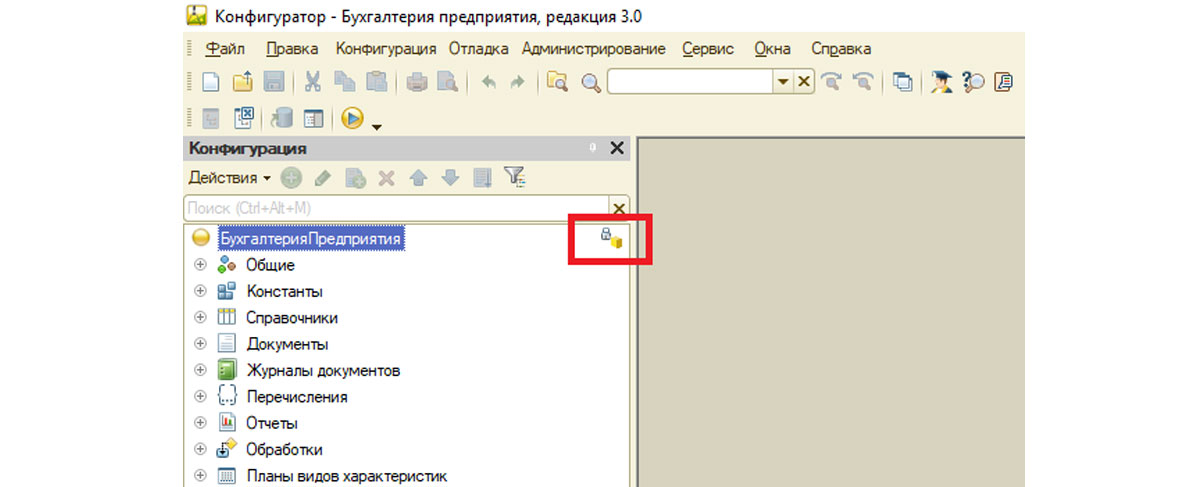Click the Filter by subsystems funnel icon
The height and width of the screenshot is (487, 1200).
tap(514, 178)
